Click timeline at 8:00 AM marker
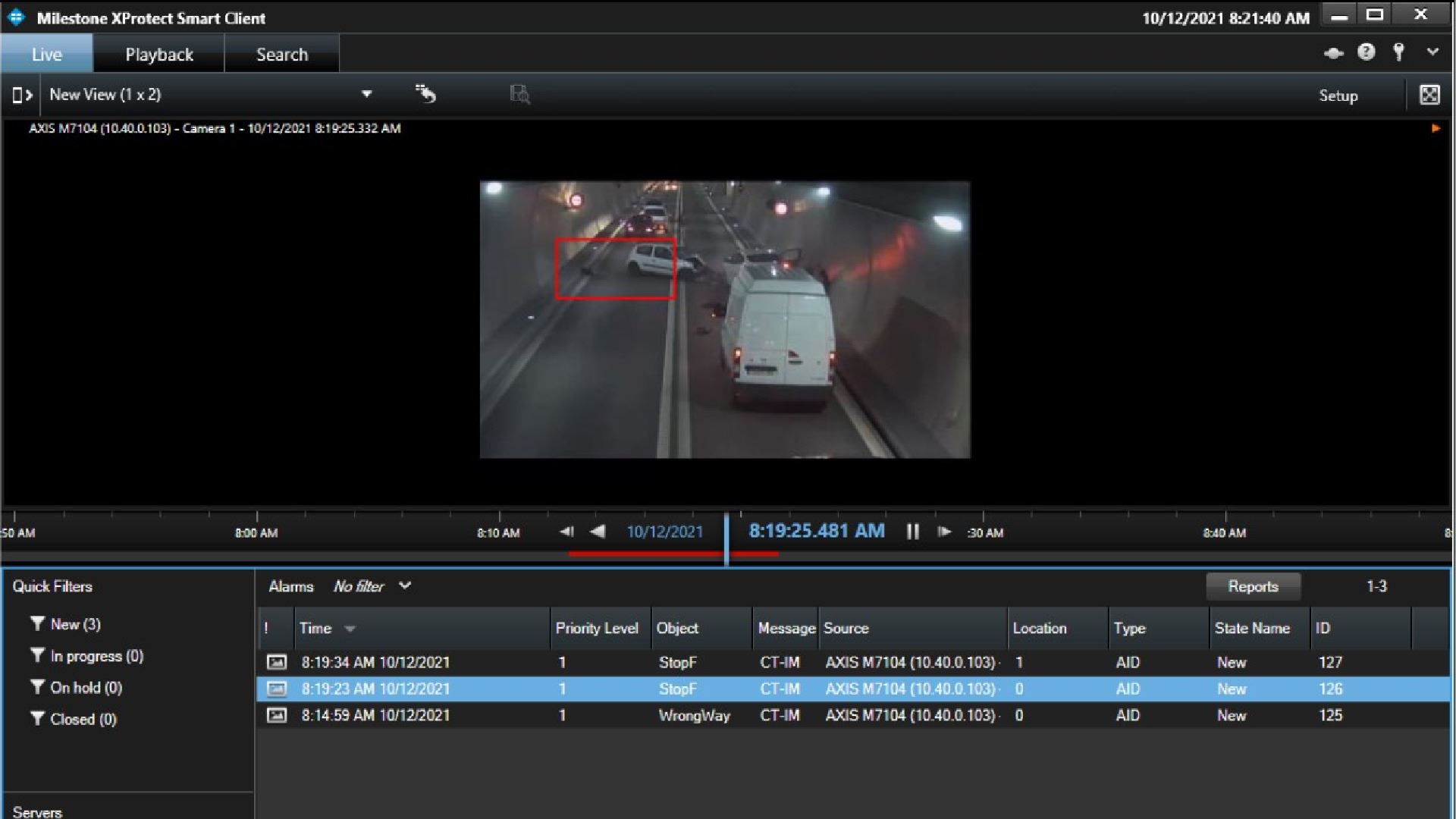 [256, 533]
